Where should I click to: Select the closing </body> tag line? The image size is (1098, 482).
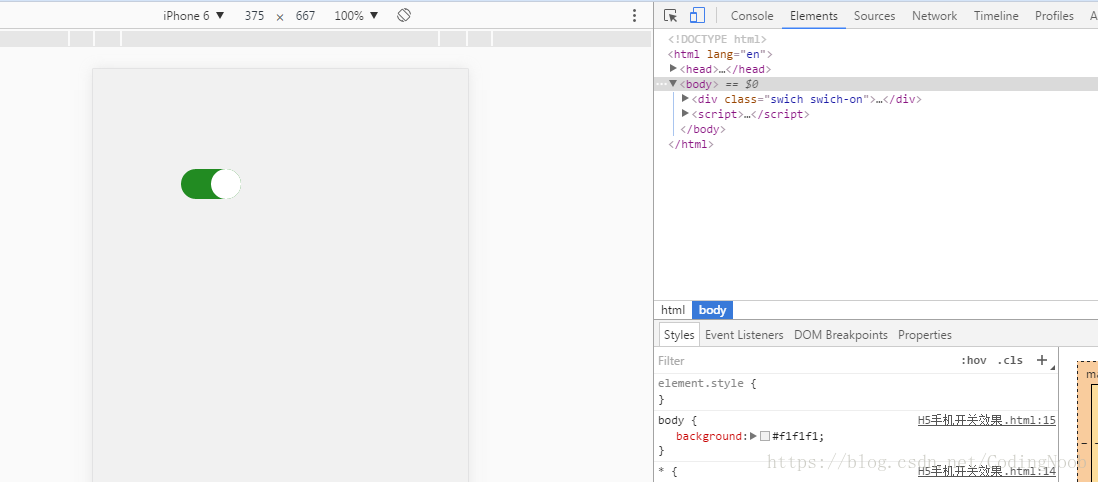coord(703,129)
